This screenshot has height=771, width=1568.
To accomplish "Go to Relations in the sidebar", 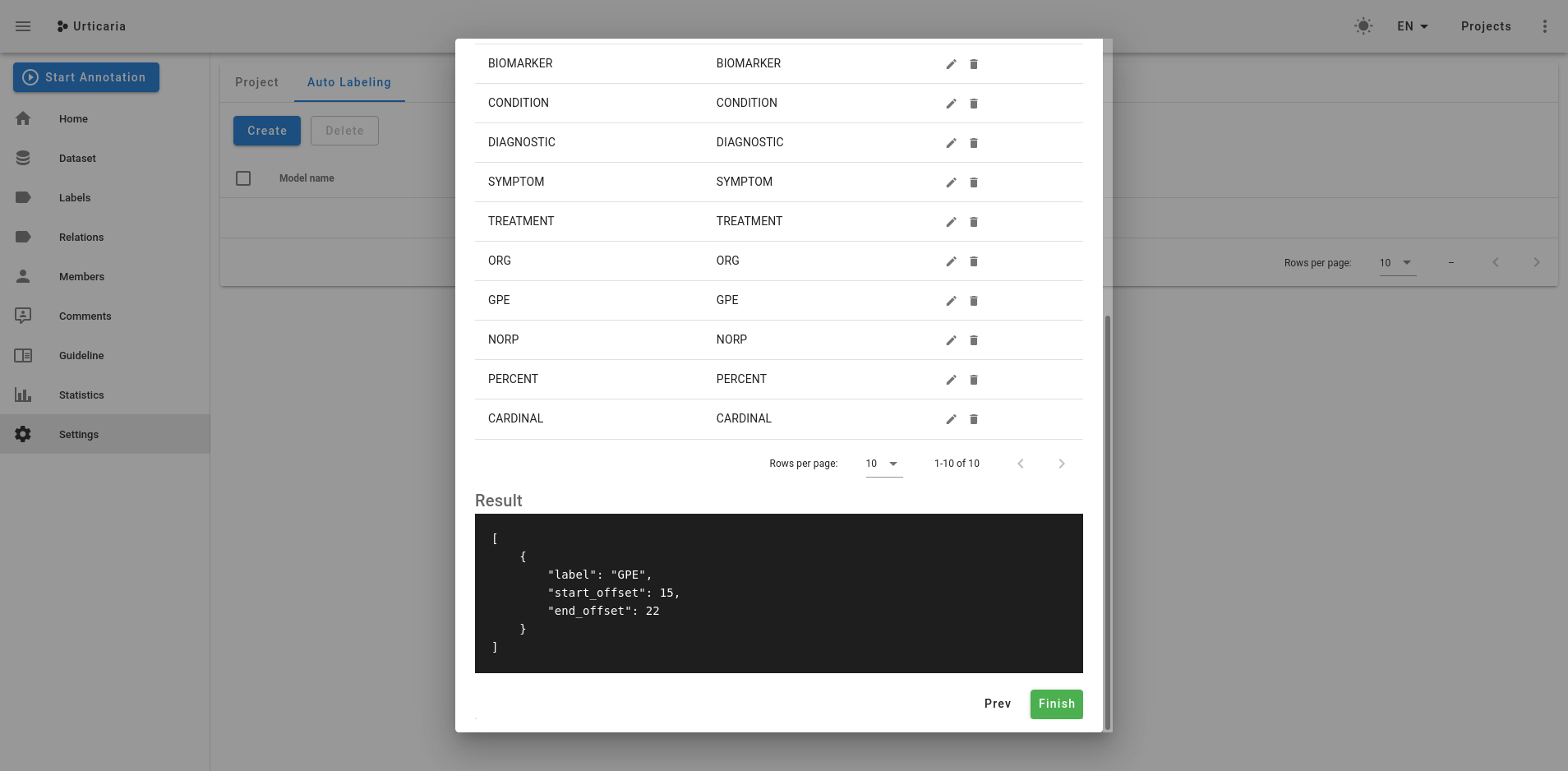I will point(105,237).
